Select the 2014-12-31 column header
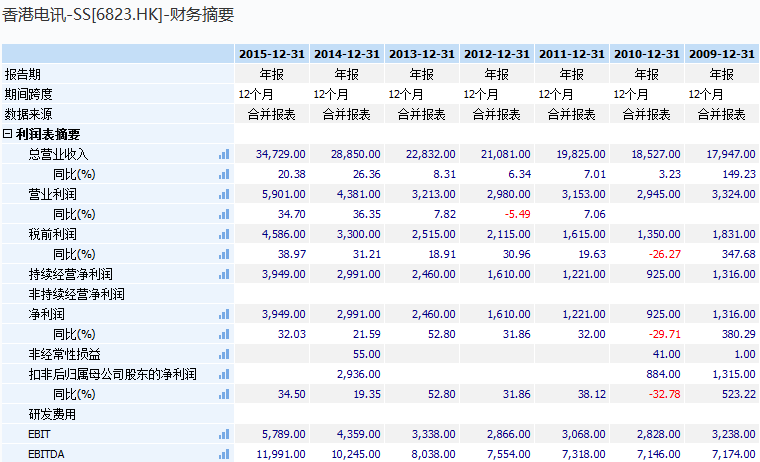The height and width of the screenshot is (462, 760). [x=347, y=54]
